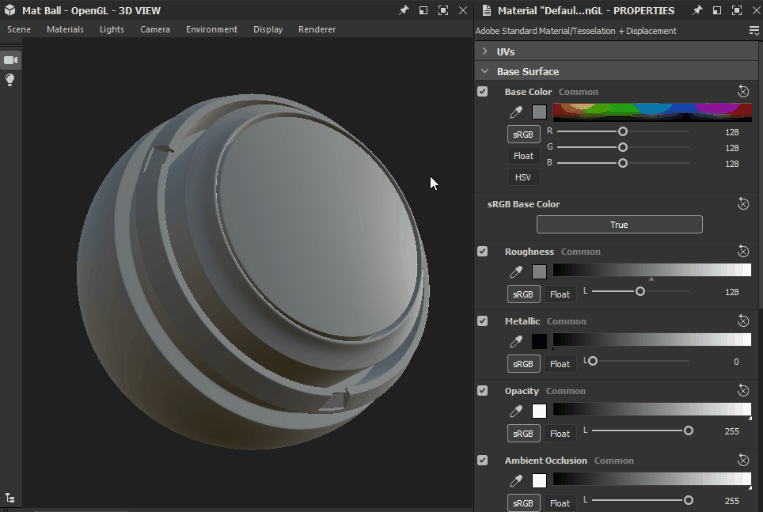Screen dimensions: 763x512
Task: Disable the Opacity checkbox
Action: pyautogui.click(x=482, y=390)
